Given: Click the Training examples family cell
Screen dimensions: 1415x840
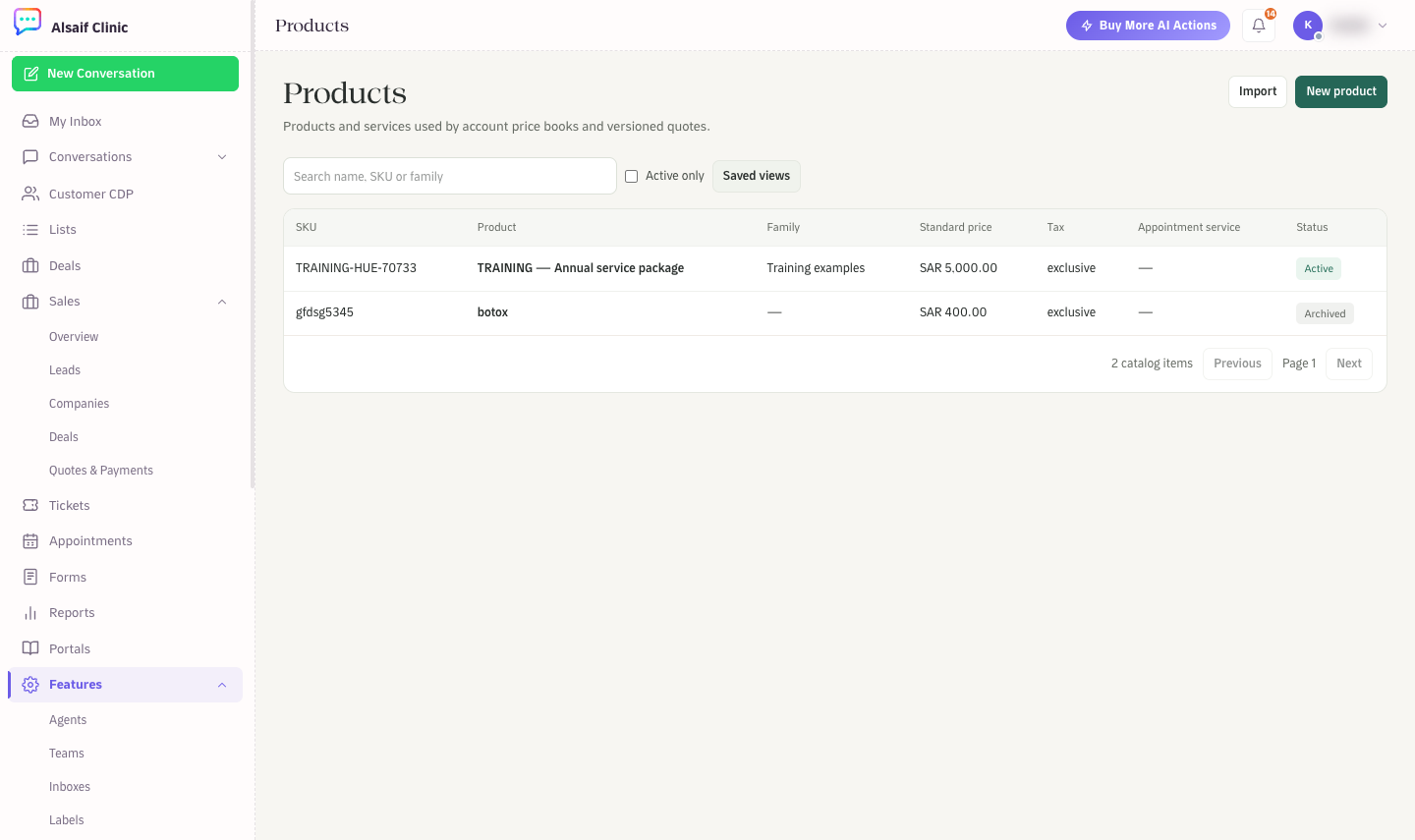Looking at the screenshot, I should (816, 268).
